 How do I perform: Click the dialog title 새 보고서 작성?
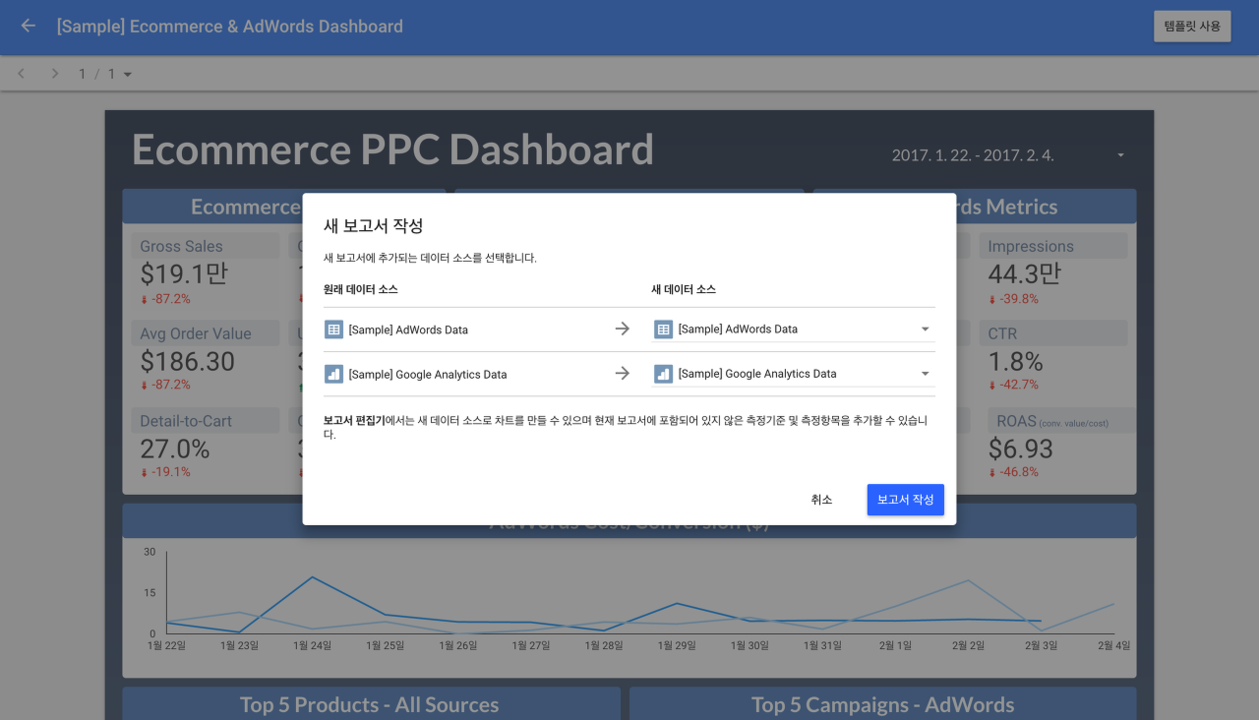[x=373, y=226]
